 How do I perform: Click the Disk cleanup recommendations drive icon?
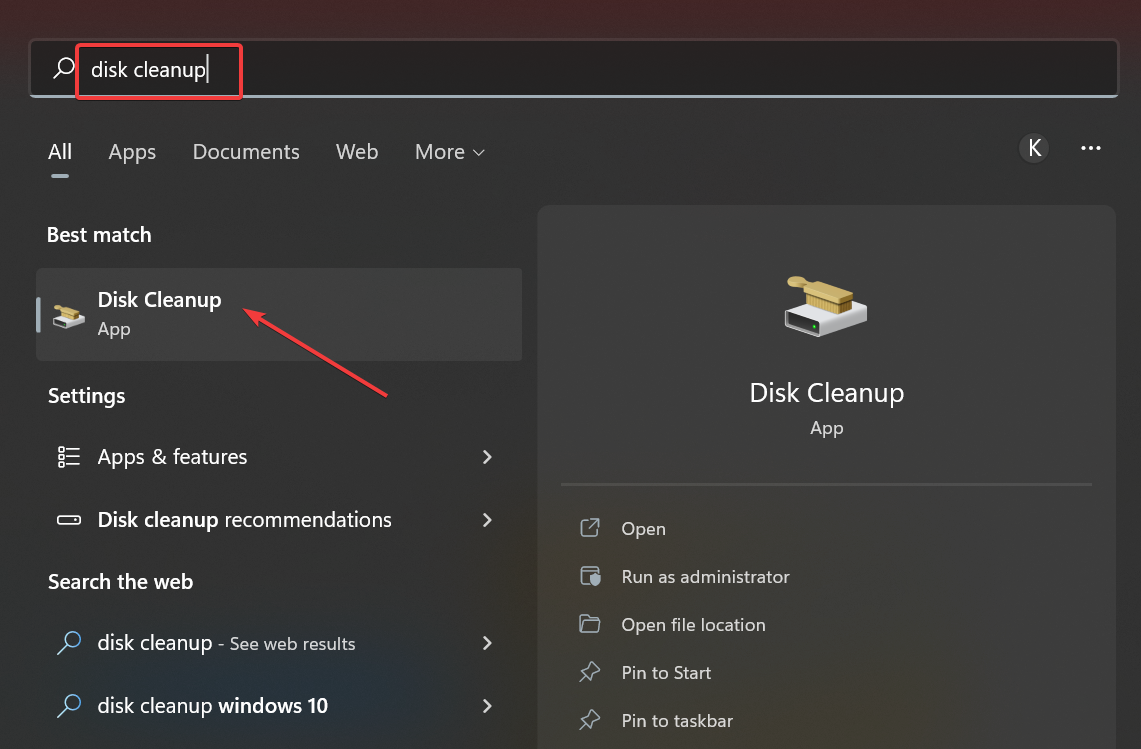click(x=69, y=520)
